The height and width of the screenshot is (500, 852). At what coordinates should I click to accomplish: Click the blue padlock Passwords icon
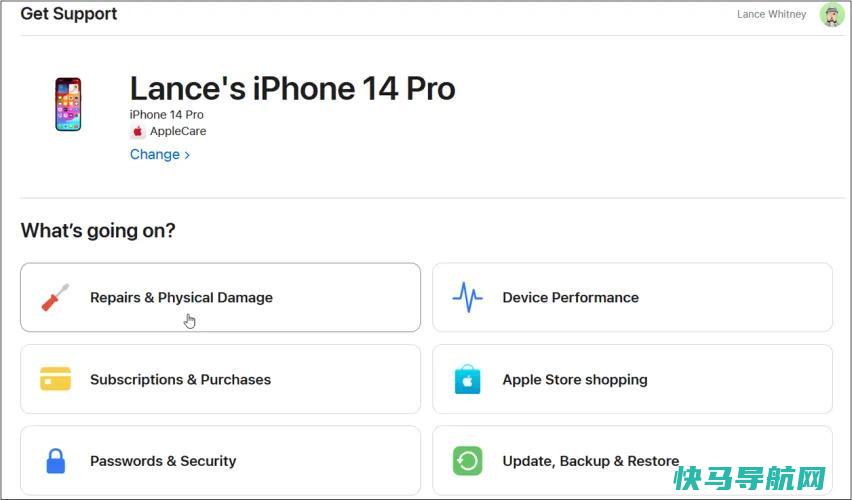55,461
